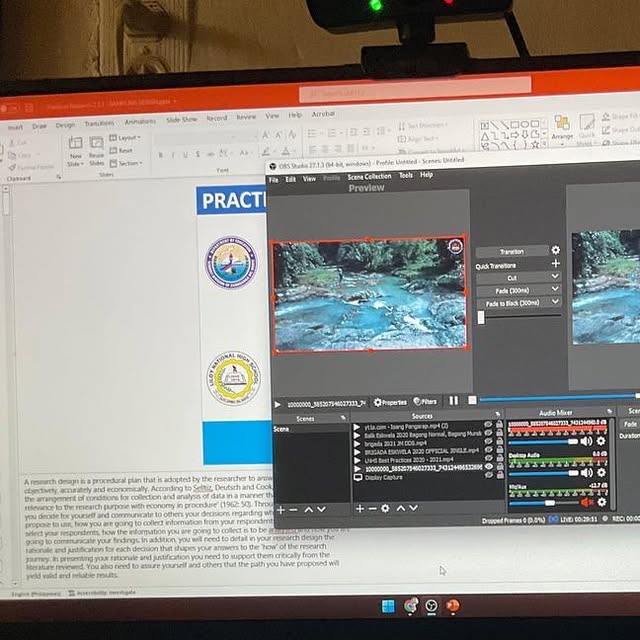Move scene up with arrow icon
640x640 pixels.
tap(309, 509)
